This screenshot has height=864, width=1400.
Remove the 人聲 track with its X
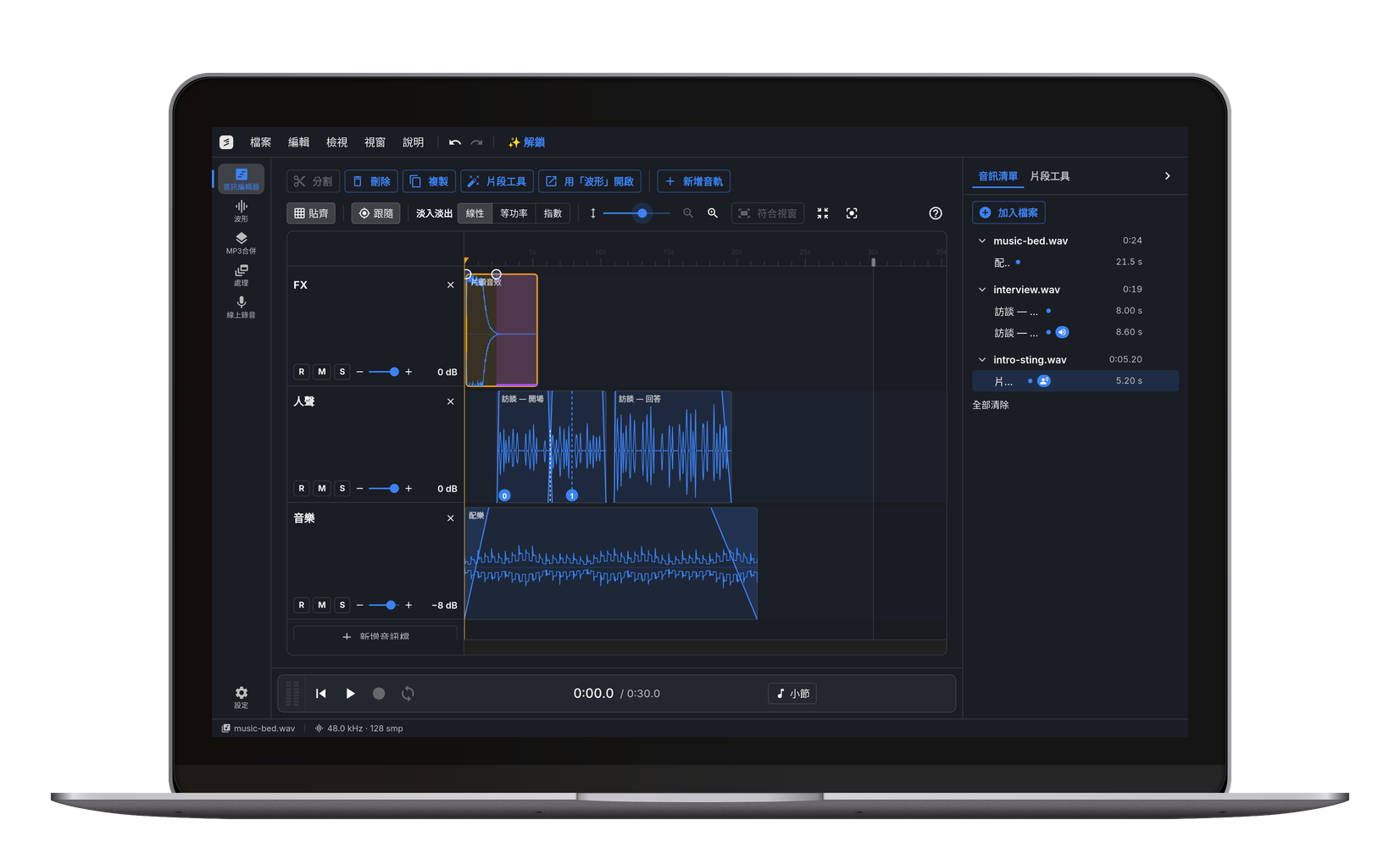click(x=451, y=402)
